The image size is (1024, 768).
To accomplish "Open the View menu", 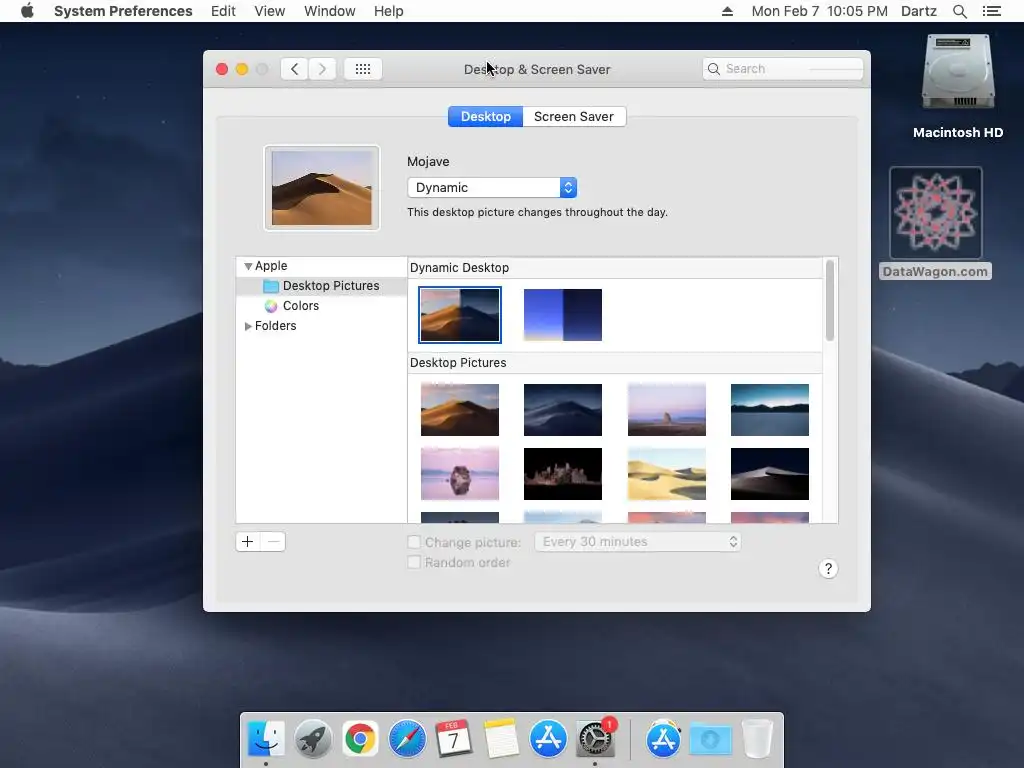I will coord(270,11).
